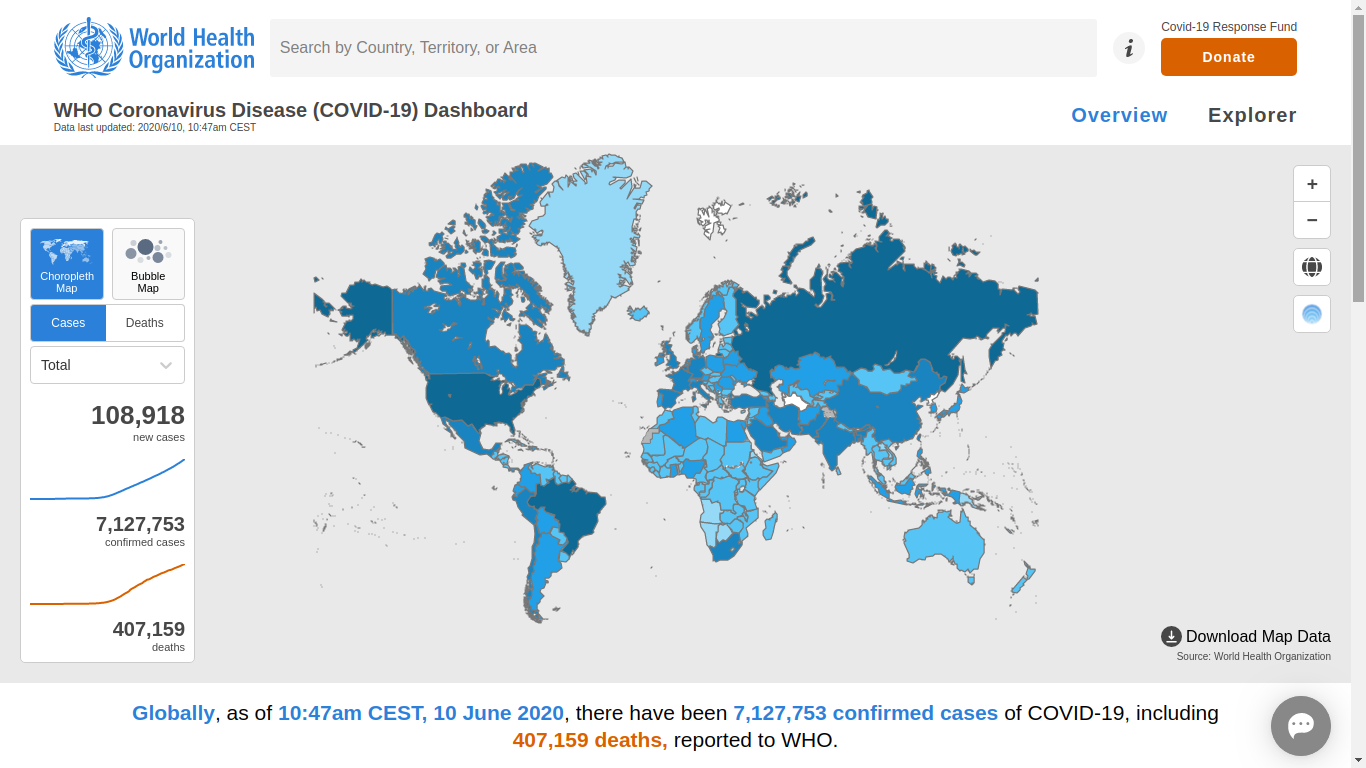Click Australia on the map

coord(945,545)
